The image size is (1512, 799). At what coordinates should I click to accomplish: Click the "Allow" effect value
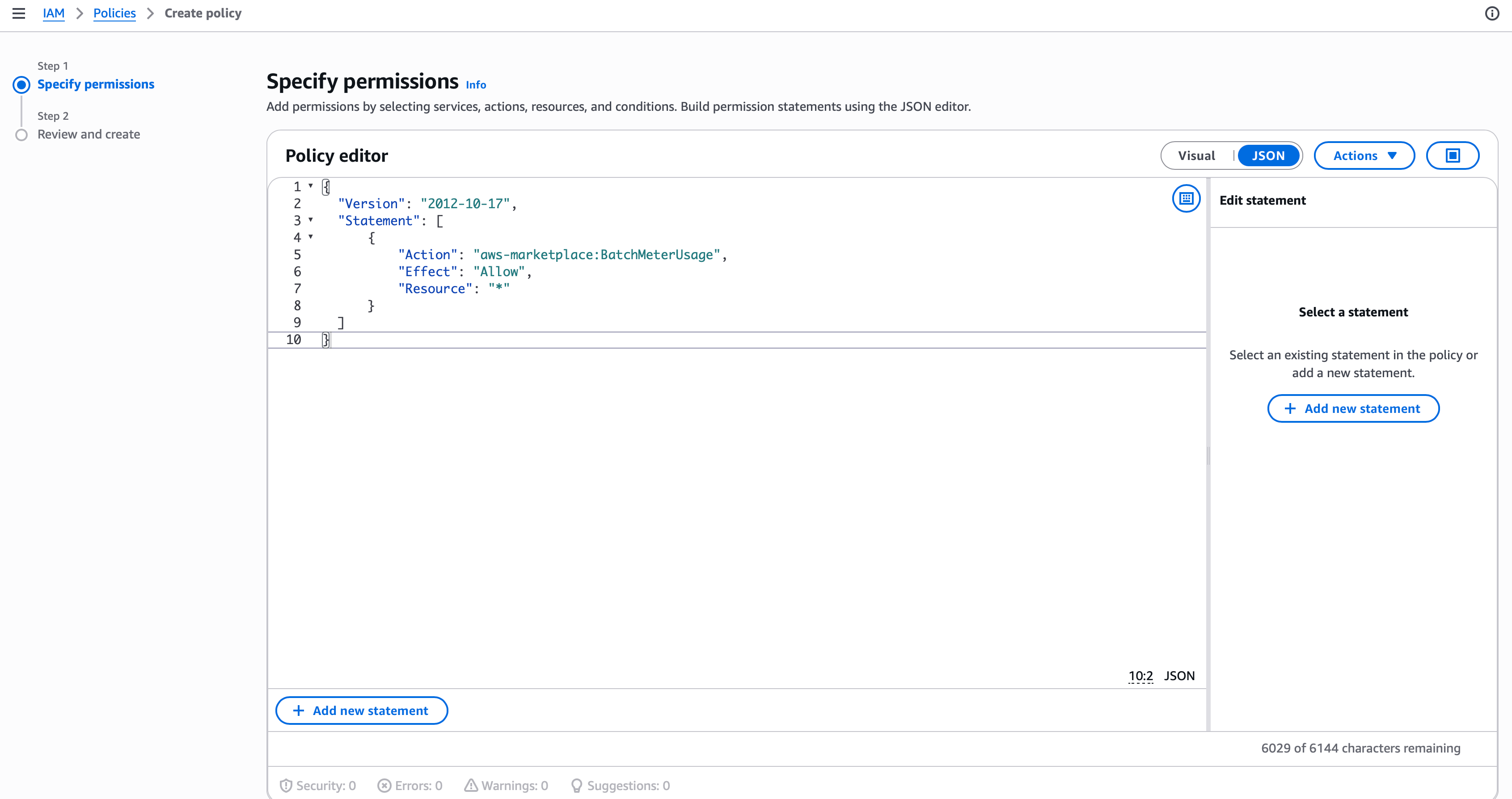[499, 272]
